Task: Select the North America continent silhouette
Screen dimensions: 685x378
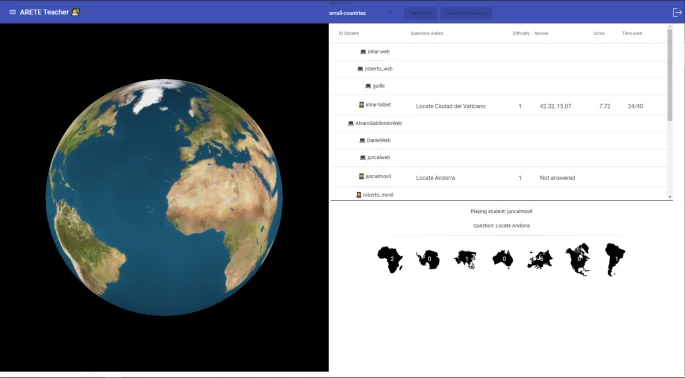Action: pos(578,260)
